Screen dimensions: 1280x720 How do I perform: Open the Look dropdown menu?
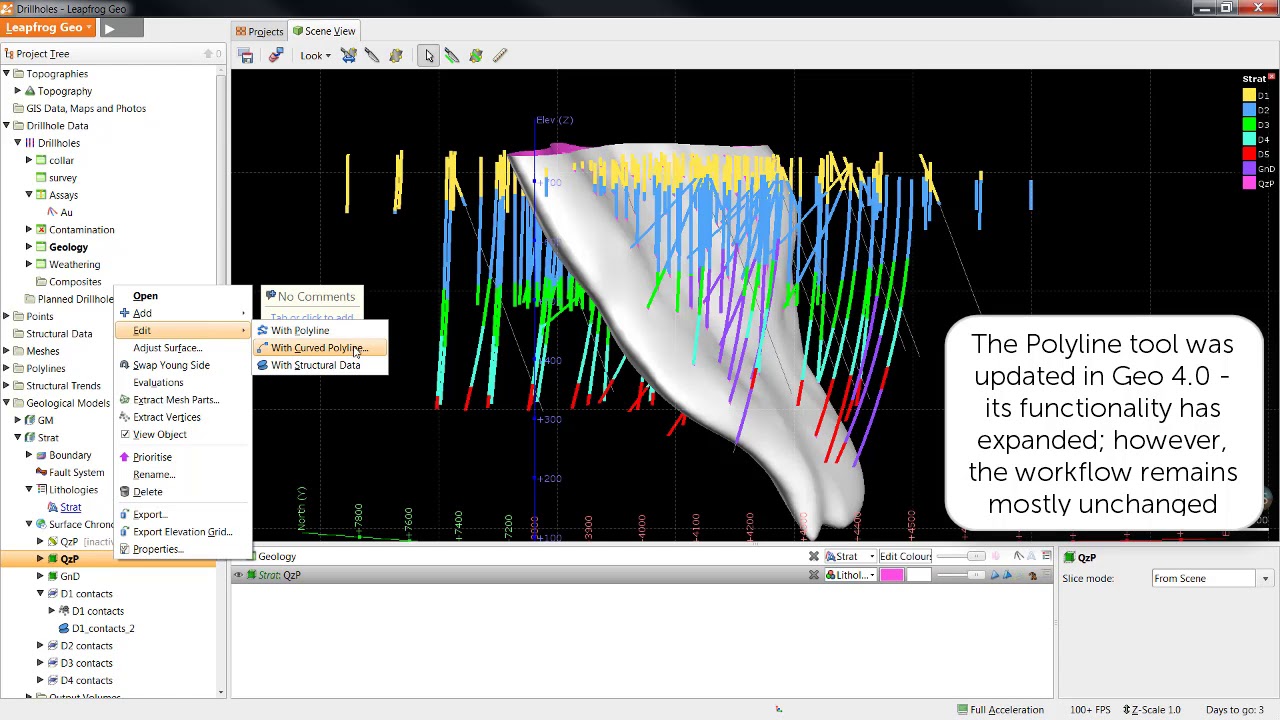pyautogui.click(x=315, y=56)
